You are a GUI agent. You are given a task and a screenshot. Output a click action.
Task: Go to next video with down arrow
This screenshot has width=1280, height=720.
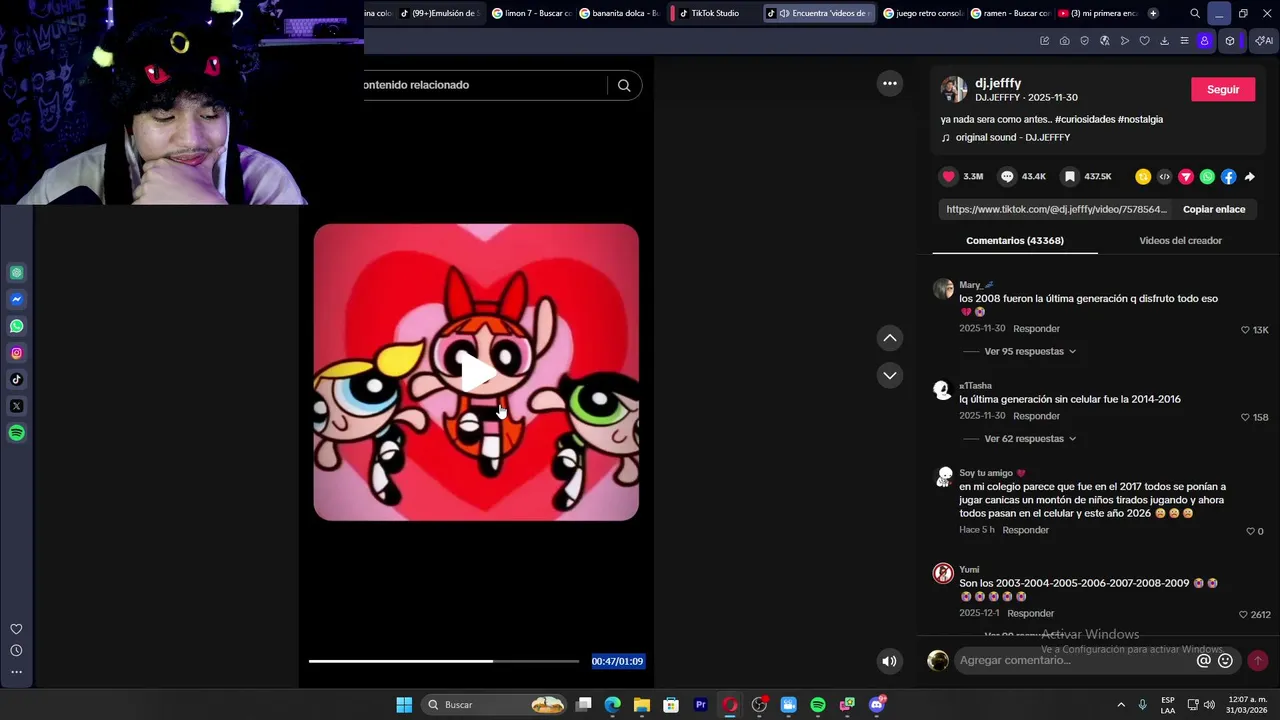pos(890,375)
